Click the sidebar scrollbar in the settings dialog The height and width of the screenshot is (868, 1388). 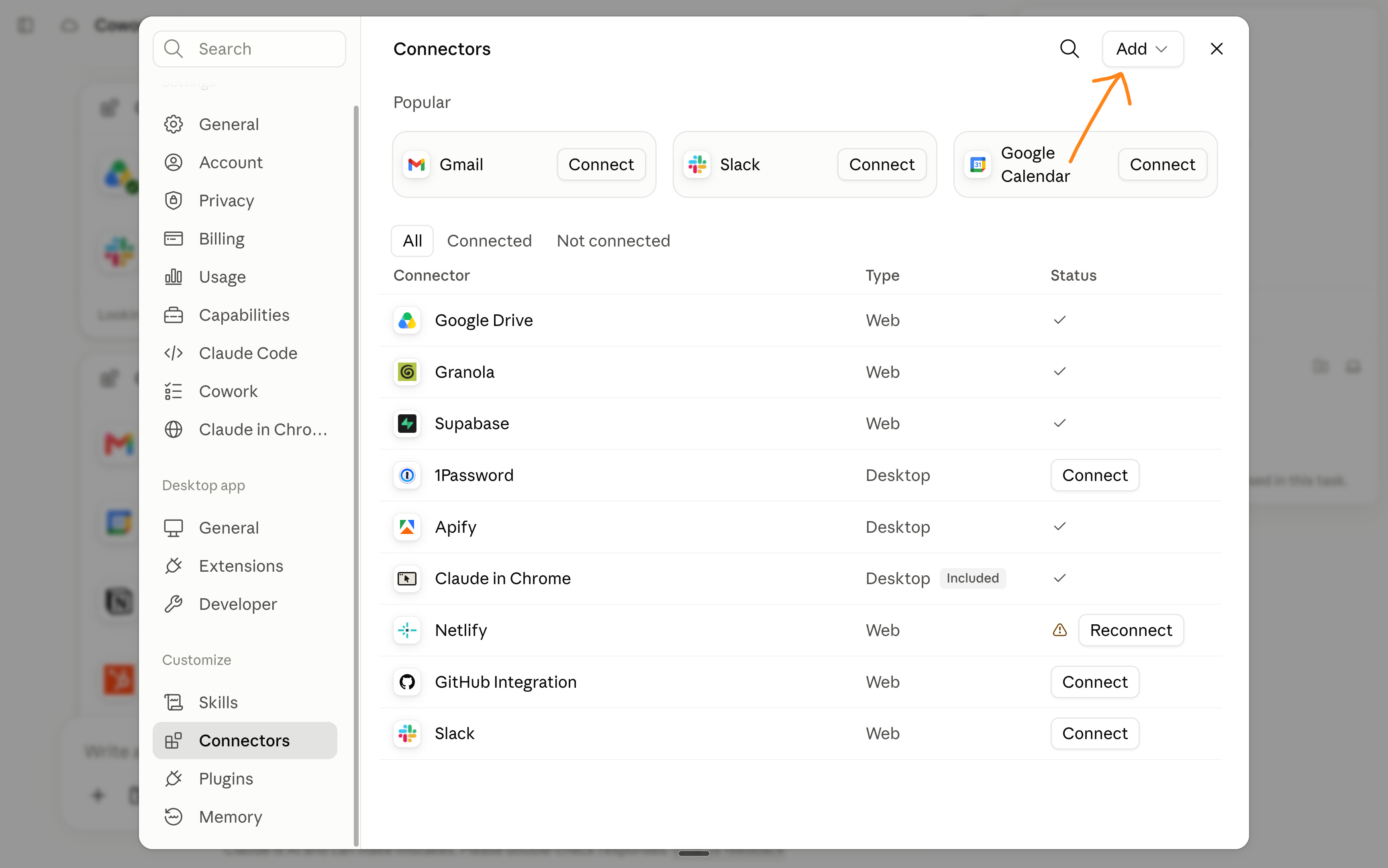click(x=356, y=475)
